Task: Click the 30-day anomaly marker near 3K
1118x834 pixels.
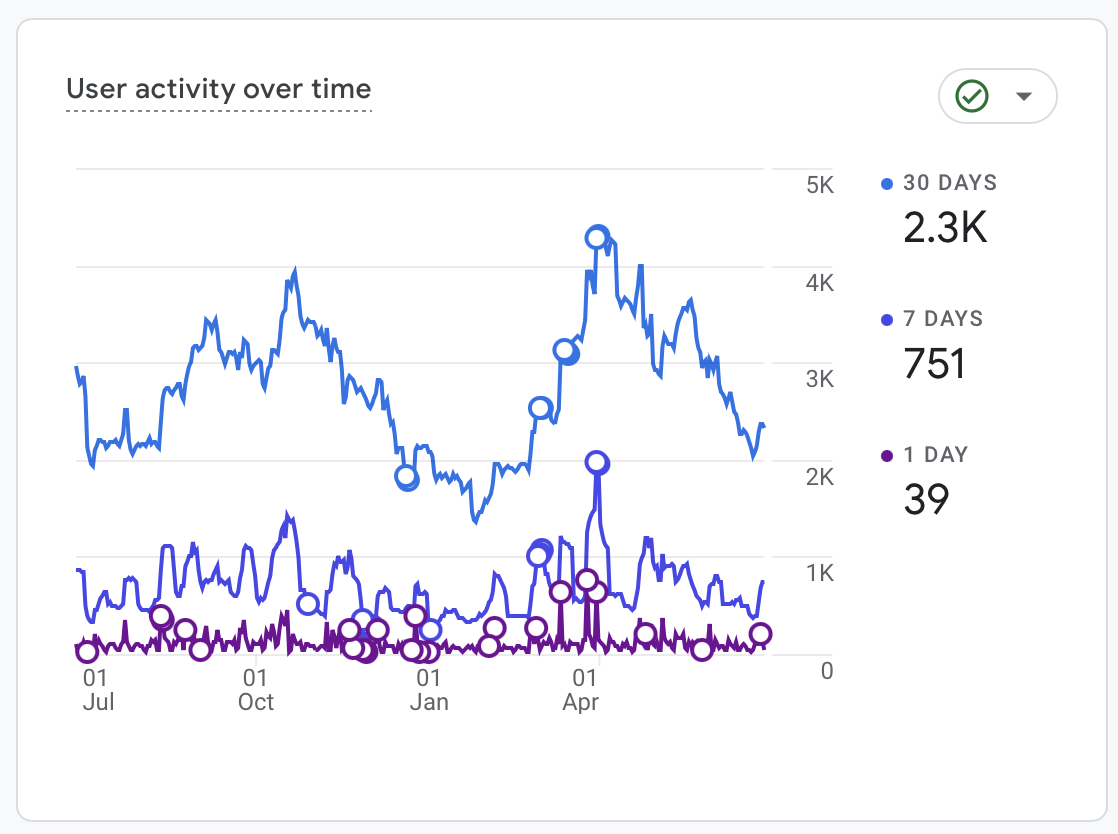Action: [565, 351]
